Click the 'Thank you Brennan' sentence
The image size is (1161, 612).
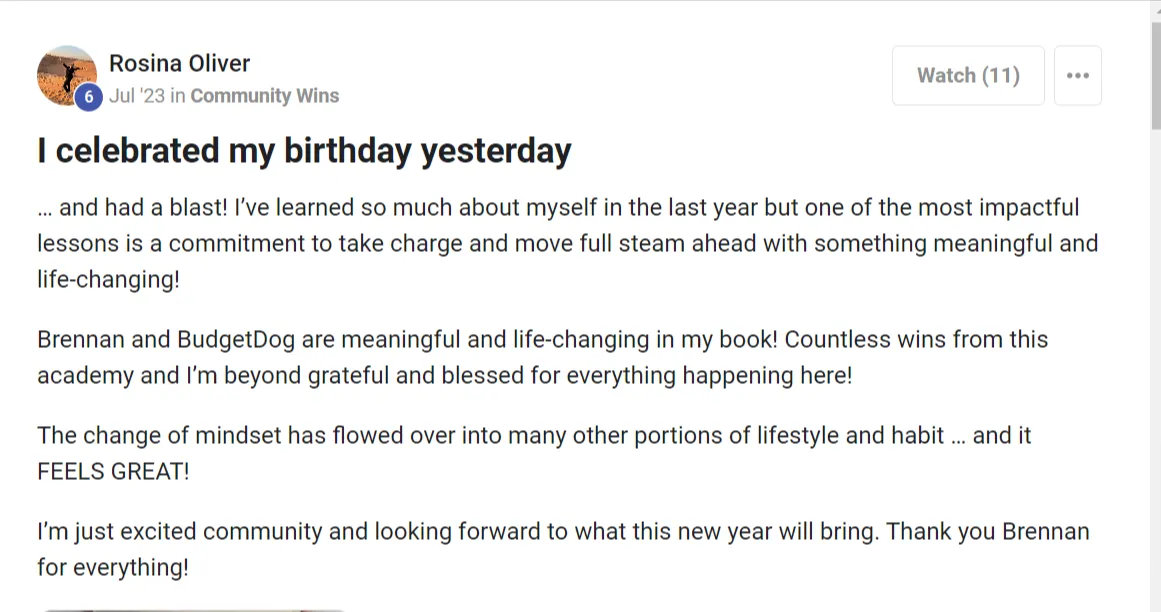coord(988,532)
